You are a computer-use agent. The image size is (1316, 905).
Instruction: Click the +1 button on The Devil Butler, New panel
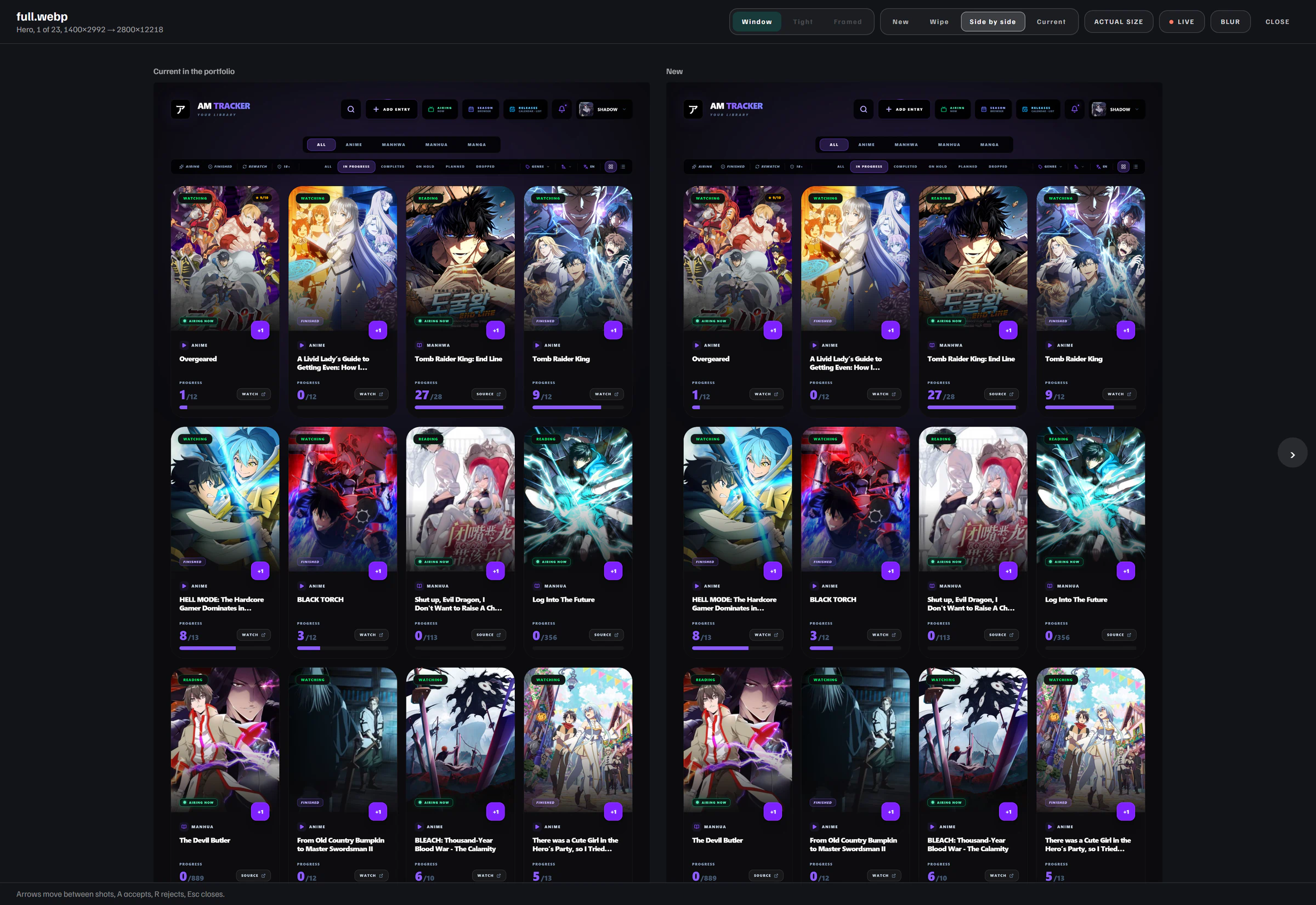(x=773, y=811)
